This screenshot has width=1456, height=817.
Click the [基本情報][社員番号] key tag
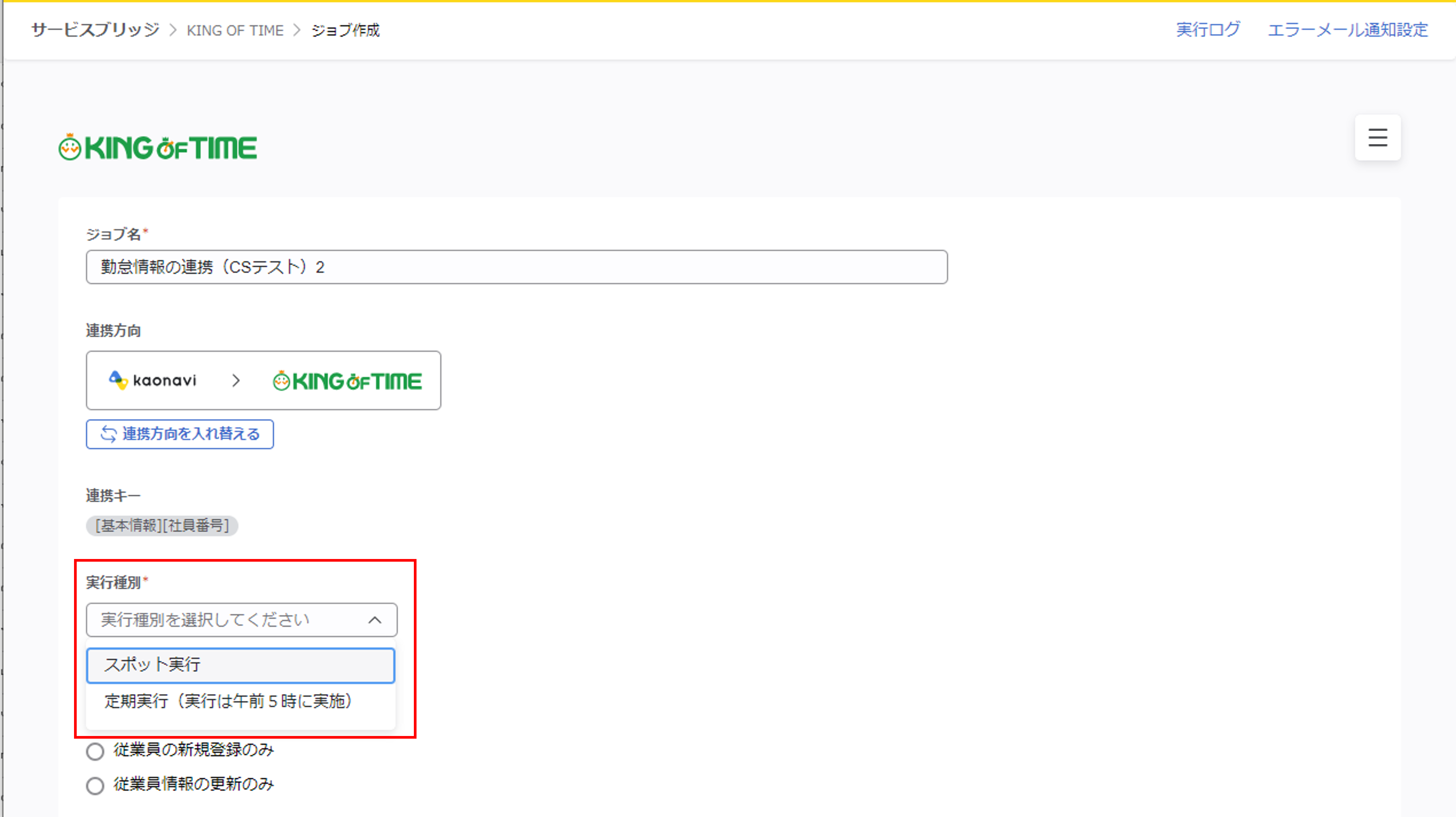click(x=162, y=525)
